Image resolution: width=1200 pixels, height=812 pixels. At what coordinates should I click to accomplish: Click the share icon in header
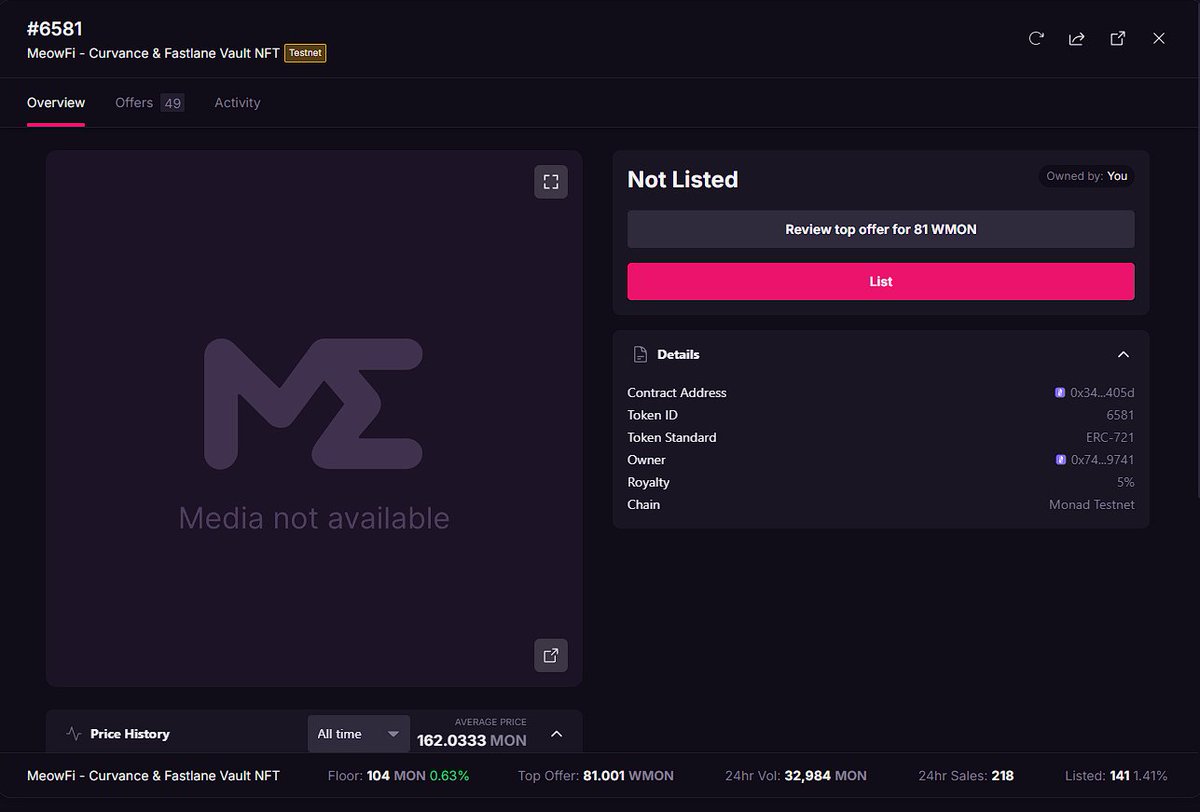(x=1077, y=38)
